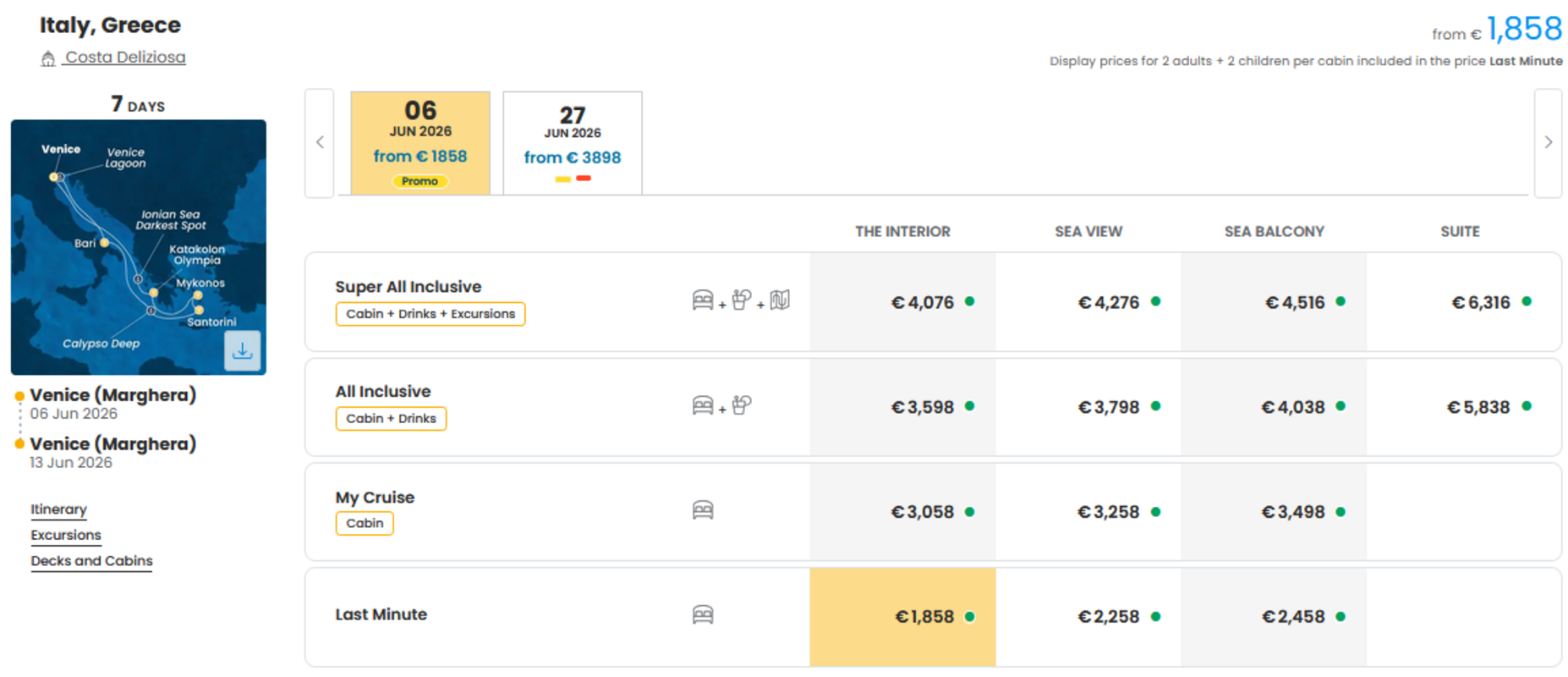Select My Cruise Interior €3,058
This screenshot has width=1568, height=677.
(902, 512)
